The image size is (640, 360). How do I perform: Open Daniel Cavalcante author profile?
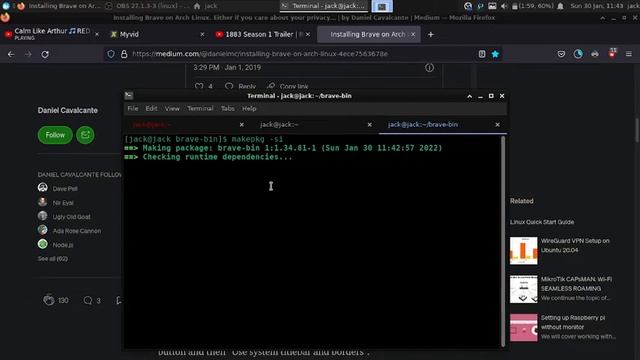[x=67, y=110]
